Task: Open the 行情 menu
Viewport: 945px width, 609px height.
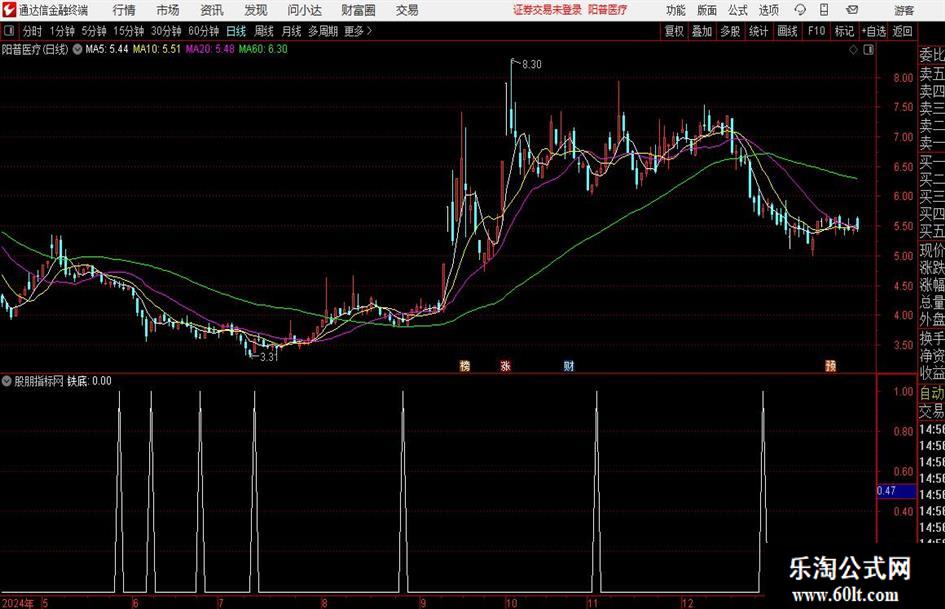Action: (124, 10)
